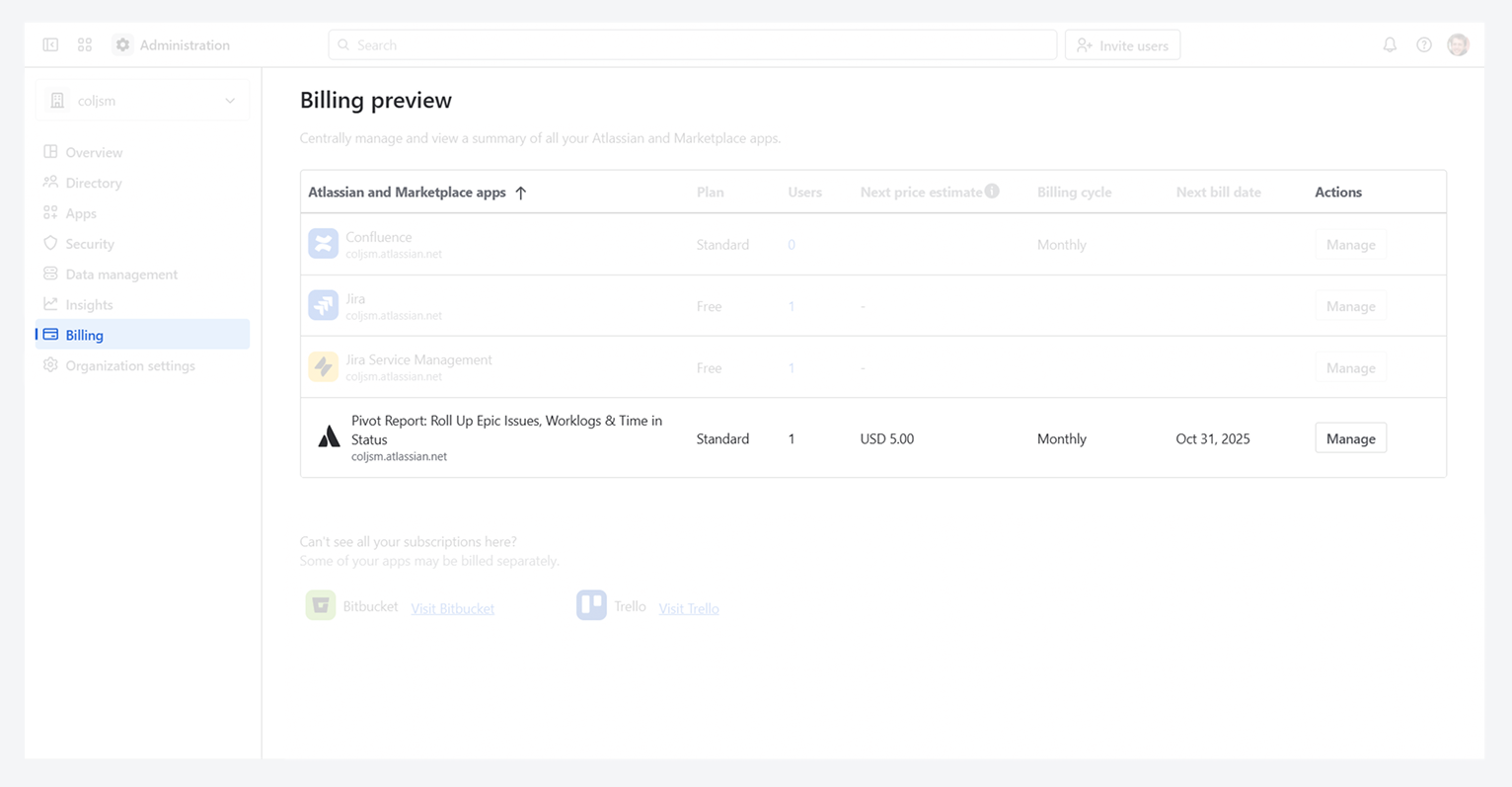Viewport: 1512px width, 787px height.
Task: Open Organization settings in the sidebar
Action: [142, 365]
